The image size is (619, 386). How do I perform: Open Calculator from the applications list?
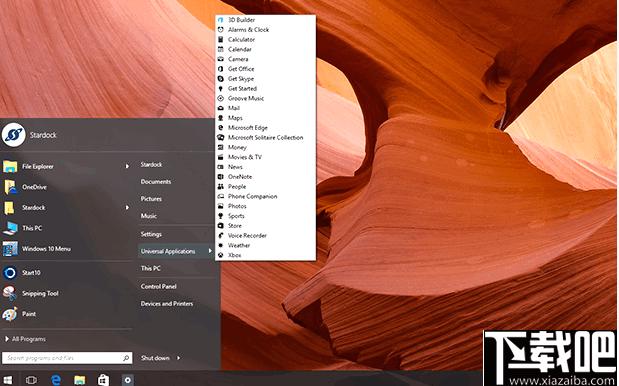click(241, 39)
